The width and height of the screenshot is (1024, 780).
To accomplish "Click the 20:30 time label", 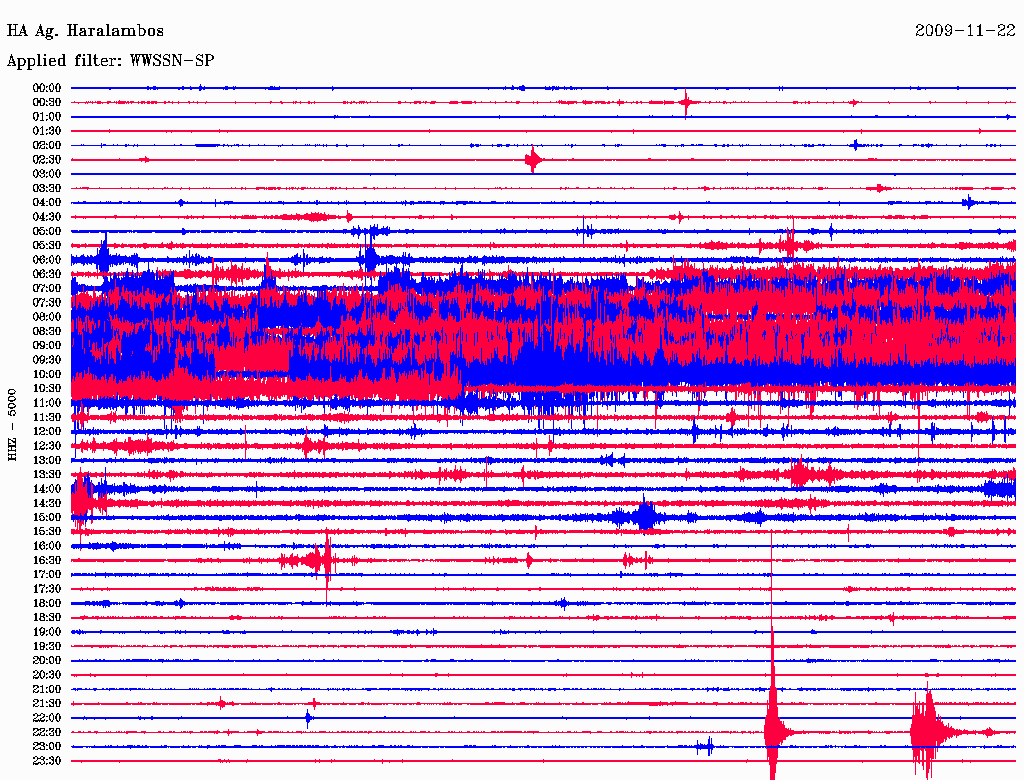I will (x=47, y=675).
